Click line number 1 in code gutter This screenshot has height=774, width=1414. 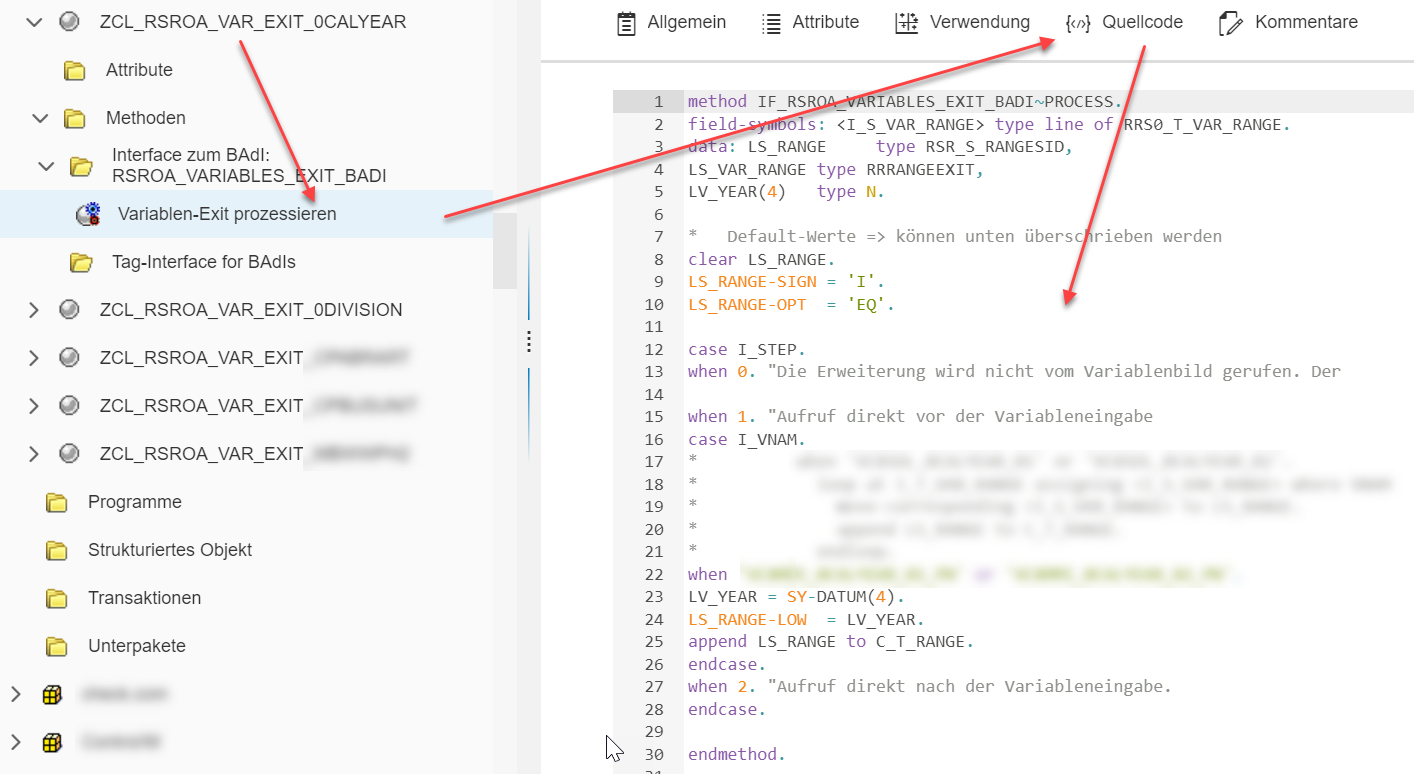click(x=657, y=102)
